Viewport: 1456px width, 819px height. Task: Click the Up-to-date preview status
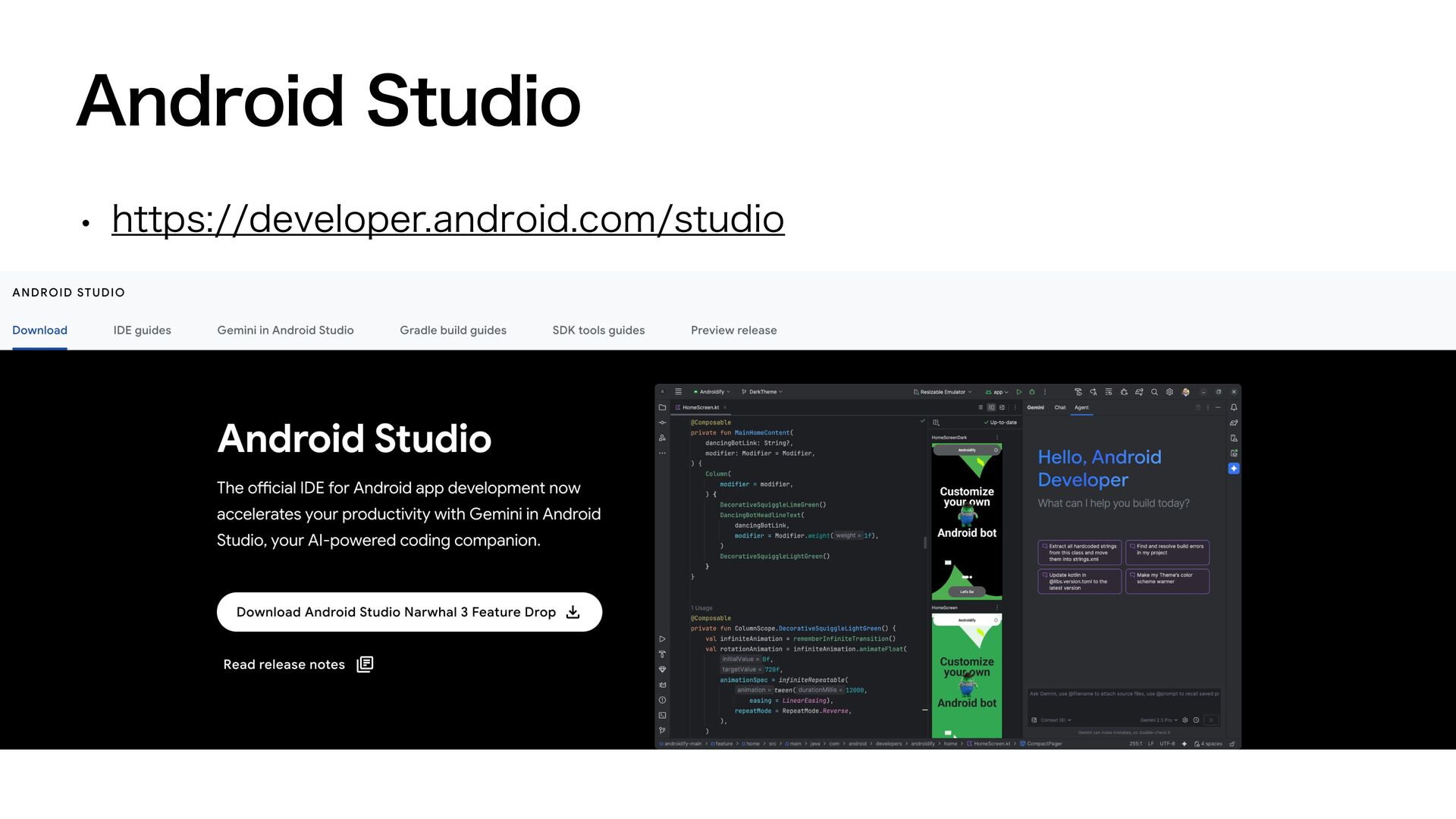pyautogui.click(x=1000, y=422)
